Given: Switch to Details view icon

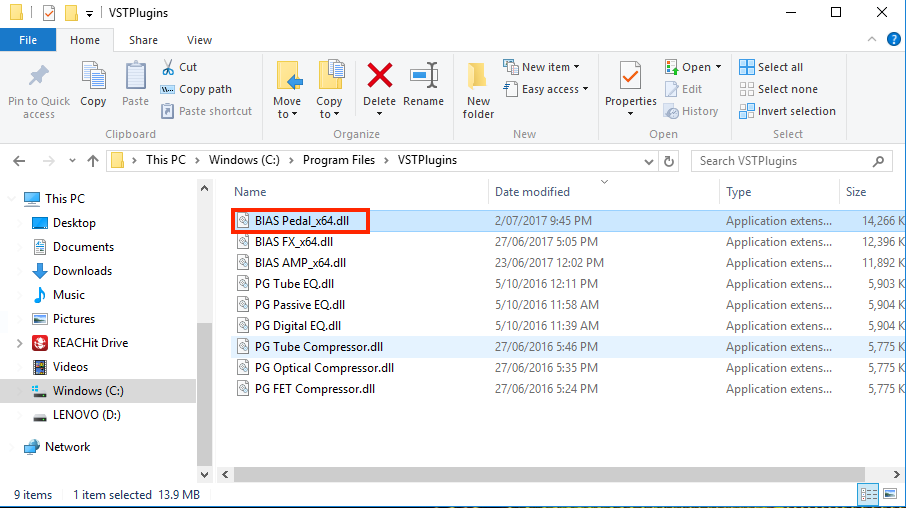Looking at the screenshot, I should coord(868,495).
